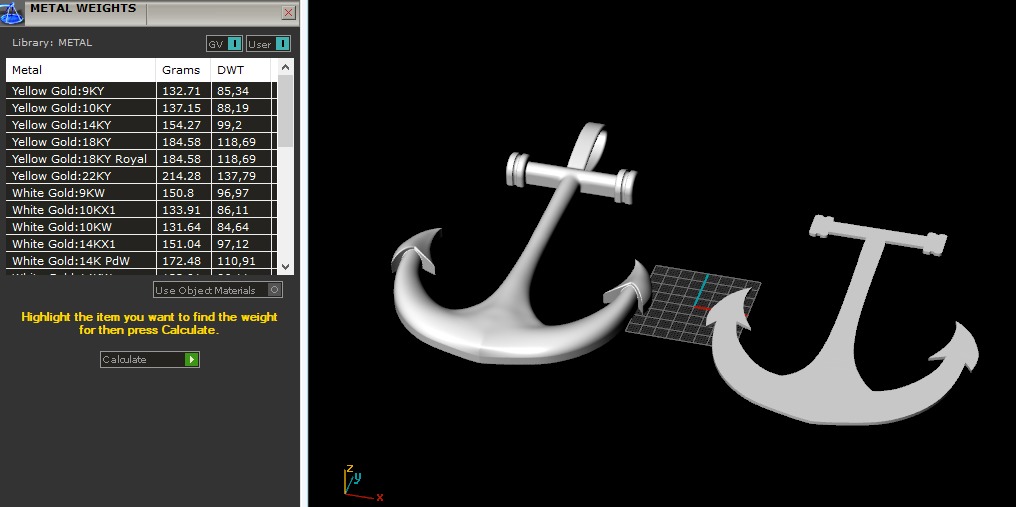Select the White Gold:14KX1 row
The image size is (1016, 507).
141,244
